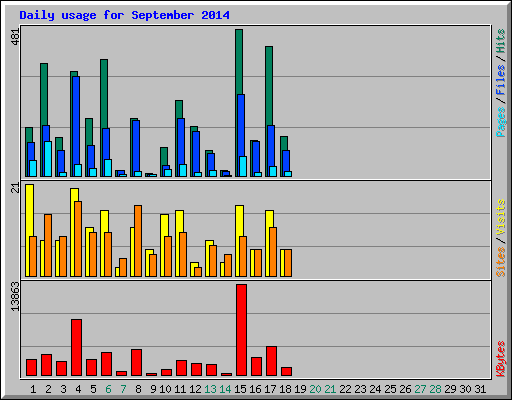The image size is (512, 400).
Task: Click the orange sites bar for day 8
Action: [x=138, y=241]
